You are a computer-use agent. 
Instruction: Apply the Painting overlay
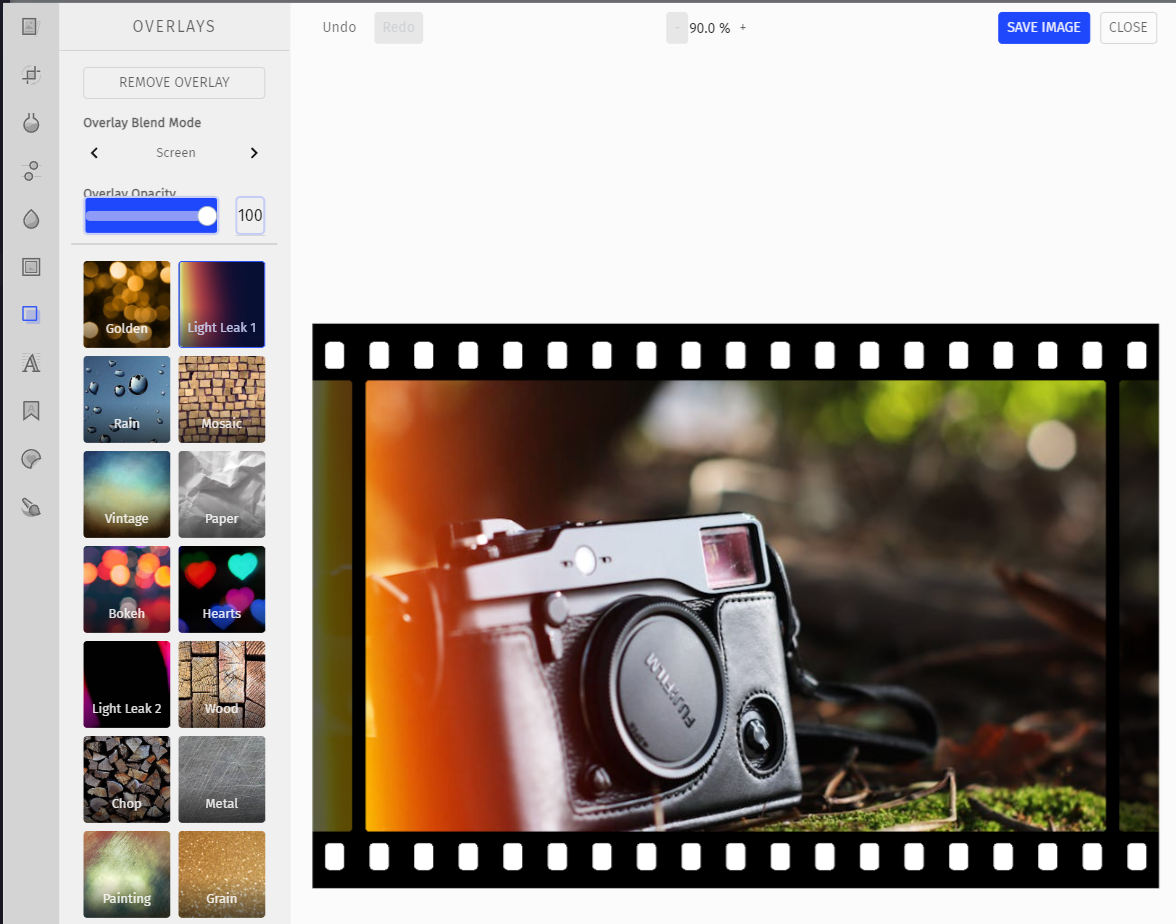[x=127, y=874]
